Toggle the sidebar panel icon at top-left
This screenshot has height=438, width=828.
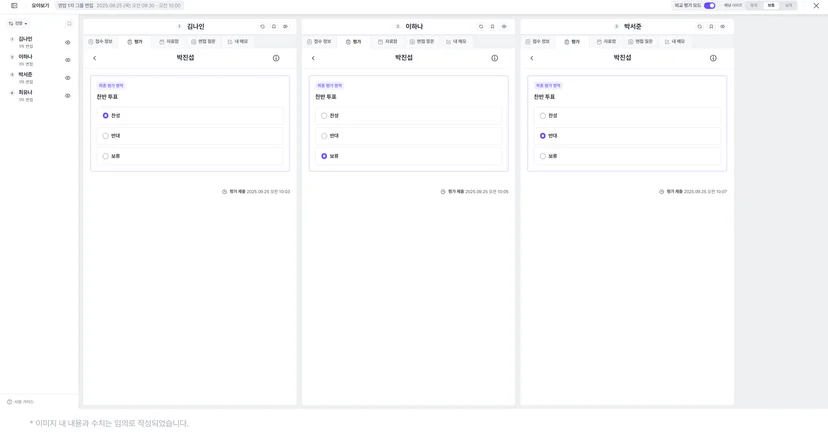click(x=14, y=6)
